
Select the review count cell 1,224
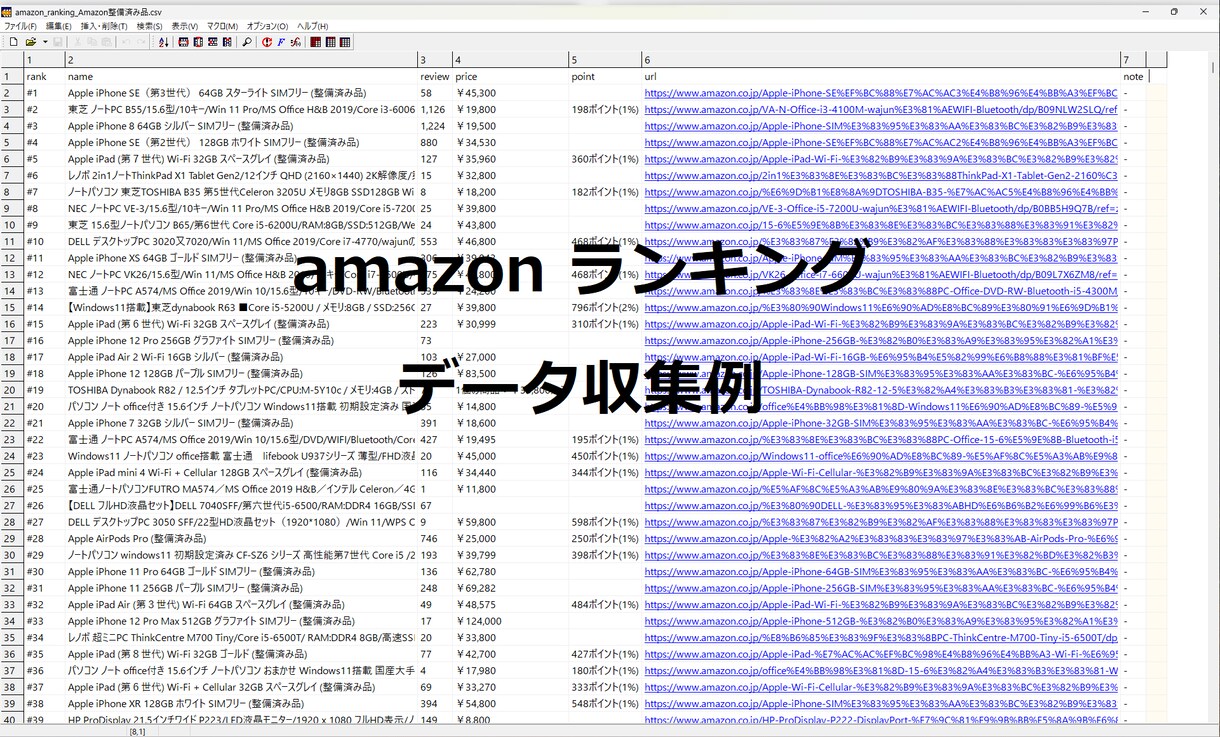click(x=433, y=126)
